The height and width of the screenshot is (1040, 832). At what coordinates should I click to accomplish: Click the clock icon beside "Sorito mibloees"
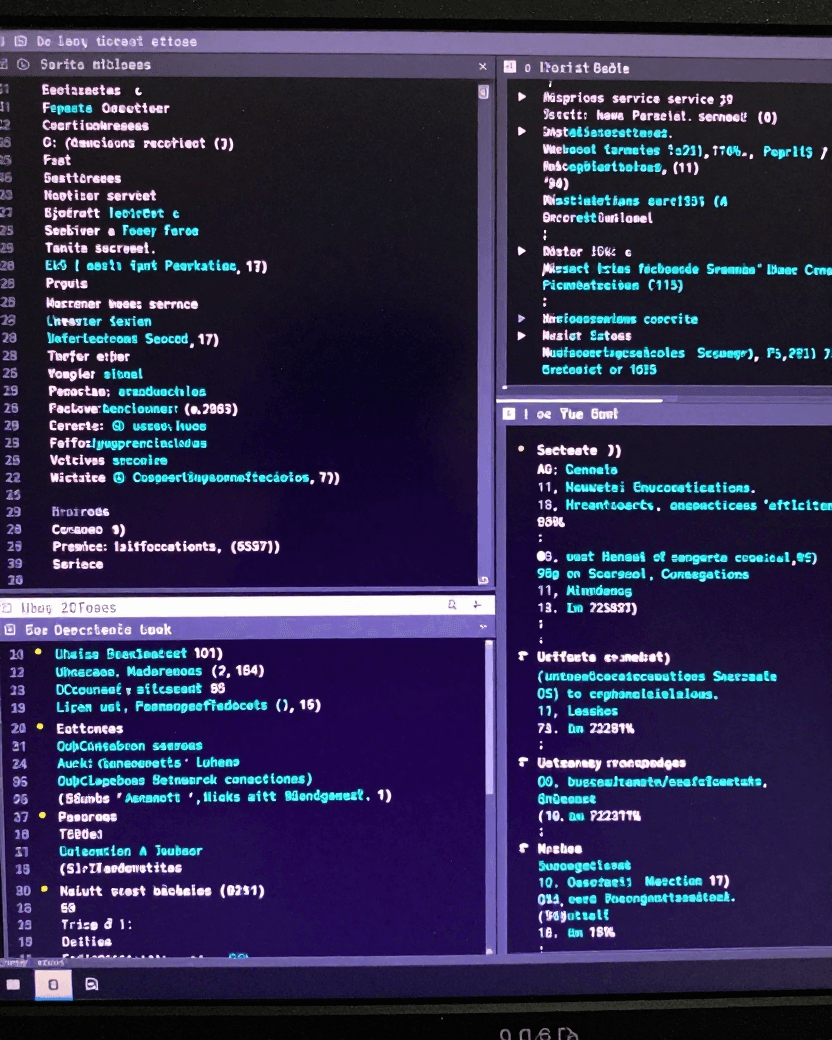pyautogui.click(x=23, y=64)
